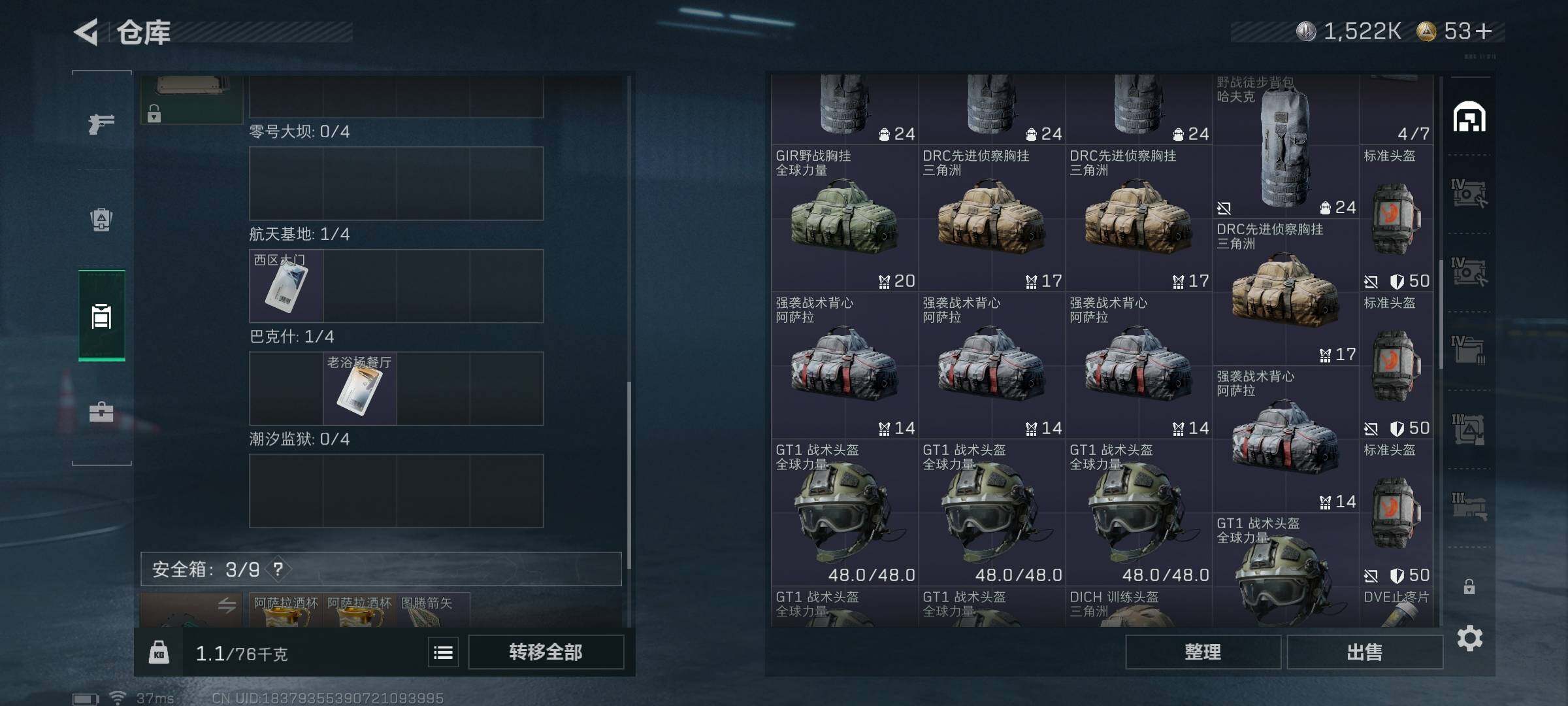Toggle the list view icon beside 转移全部

(x=443, y=652)
